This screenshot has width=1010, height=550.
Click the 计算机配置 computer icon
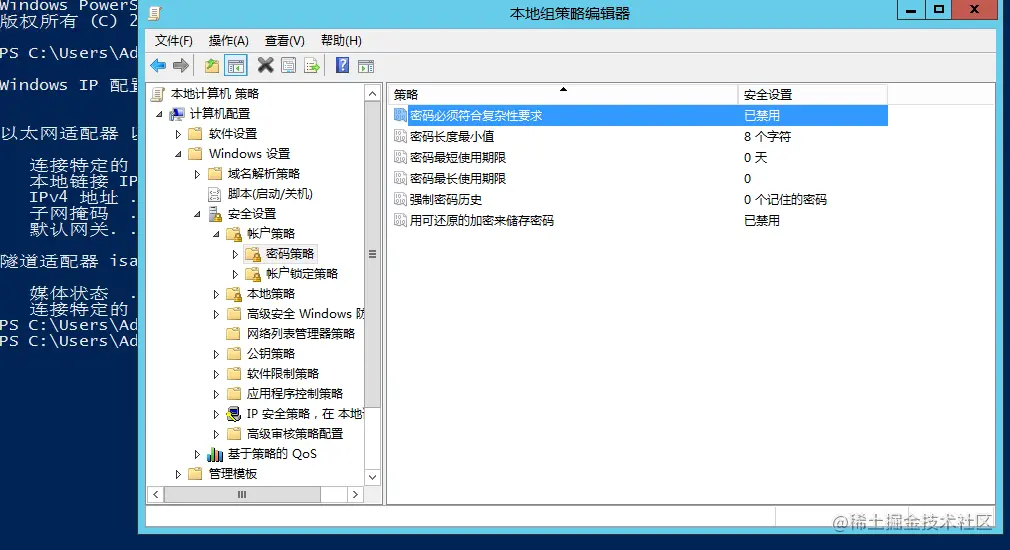click(176, 114)
